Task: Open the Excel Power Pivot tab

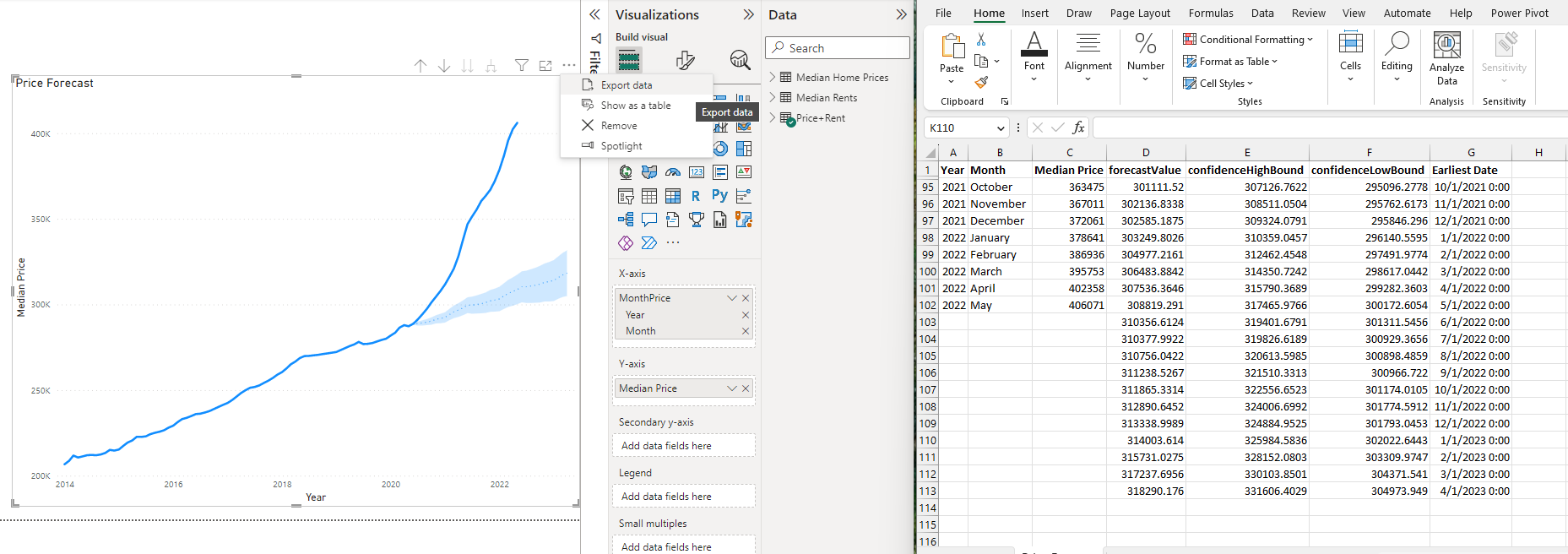Action: 1519,13
